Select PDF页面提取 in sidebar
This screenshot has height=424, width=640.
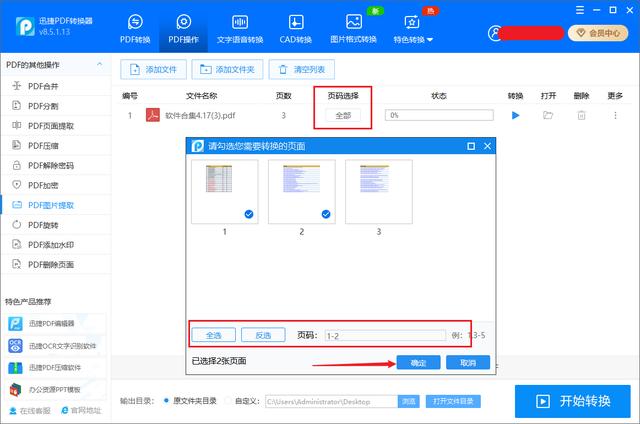pos(56,126)
